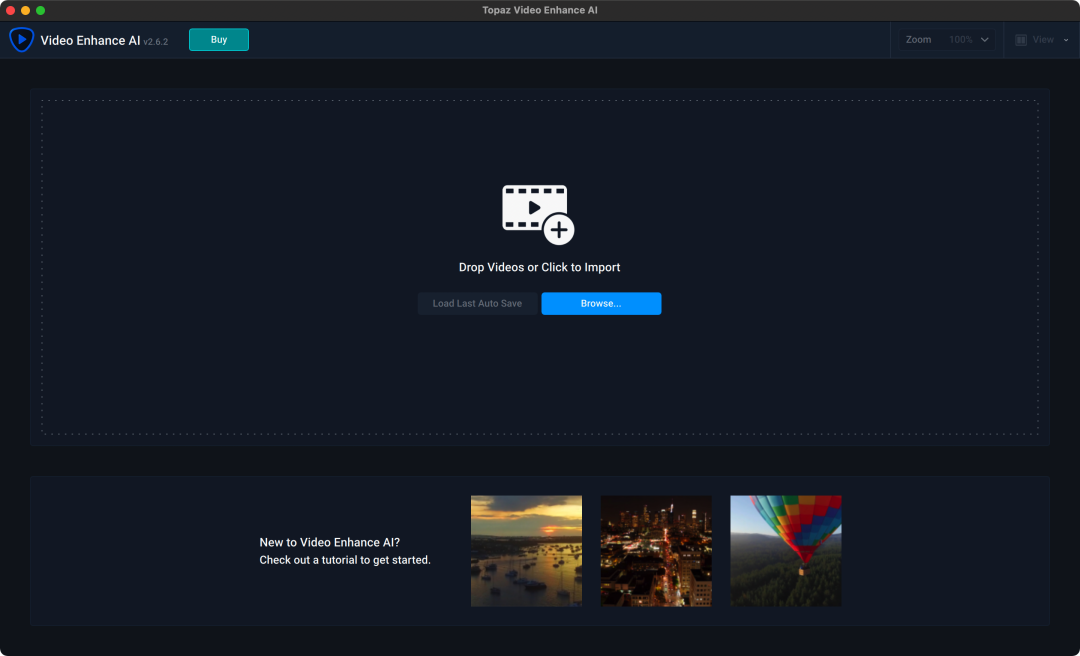The height and width of the screenshot is (656, 1080).
Task: Click the Topaz shield play logo
Action: [x=21, y=40]
